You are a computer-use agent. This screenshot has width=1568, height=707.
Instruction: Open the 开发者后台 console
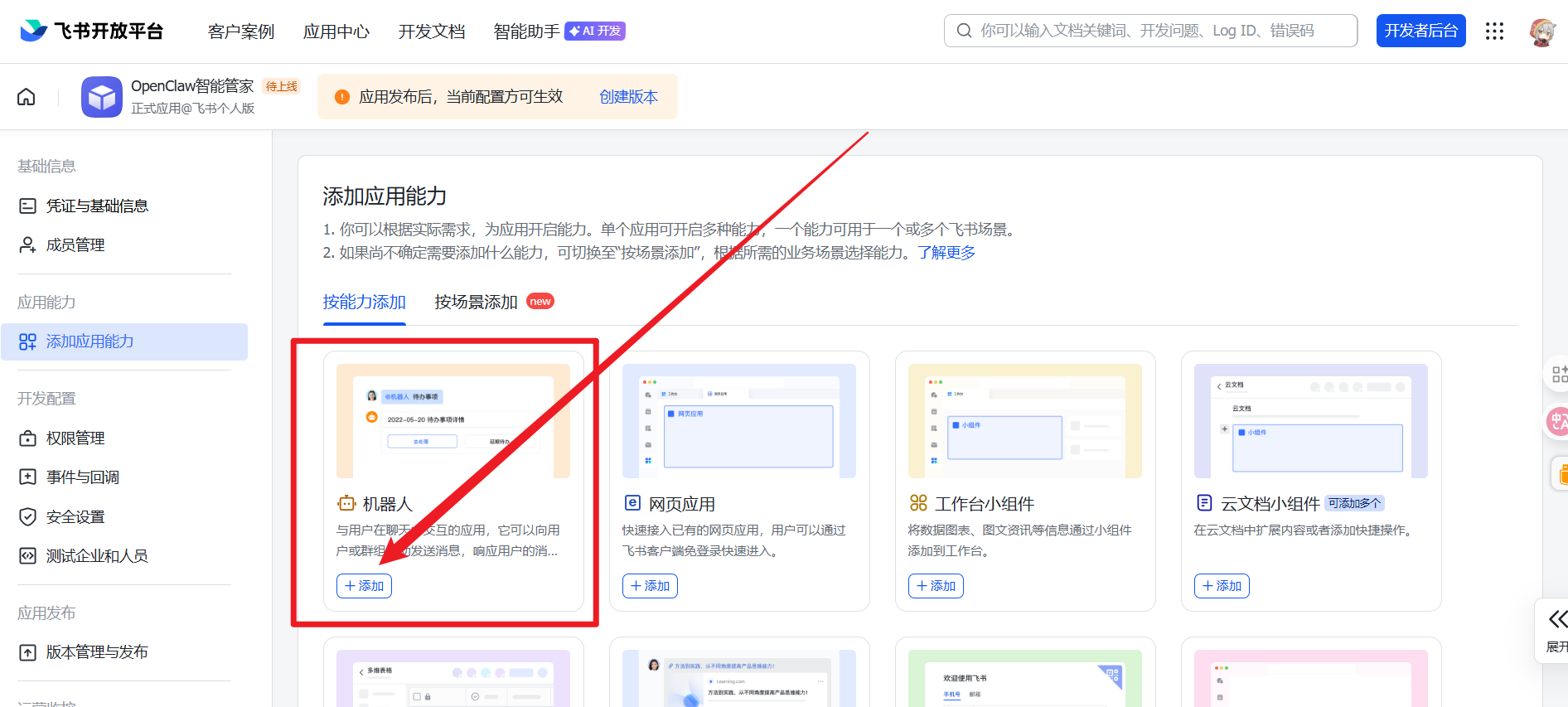[x=1420, y=31]
